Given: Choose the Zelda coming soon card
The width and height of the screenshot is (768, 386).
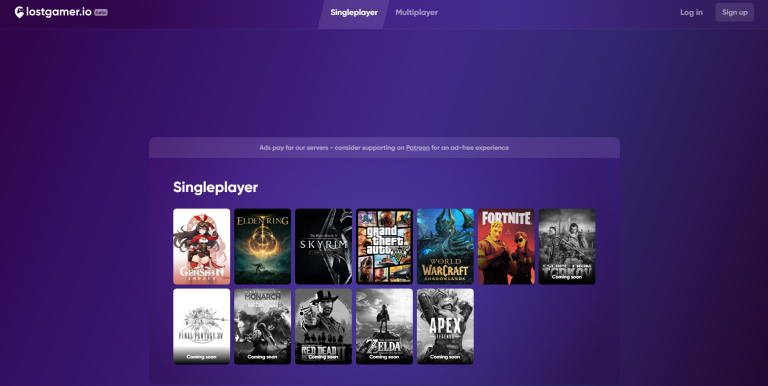Looking at the screenshot, I should click(384, 326).
